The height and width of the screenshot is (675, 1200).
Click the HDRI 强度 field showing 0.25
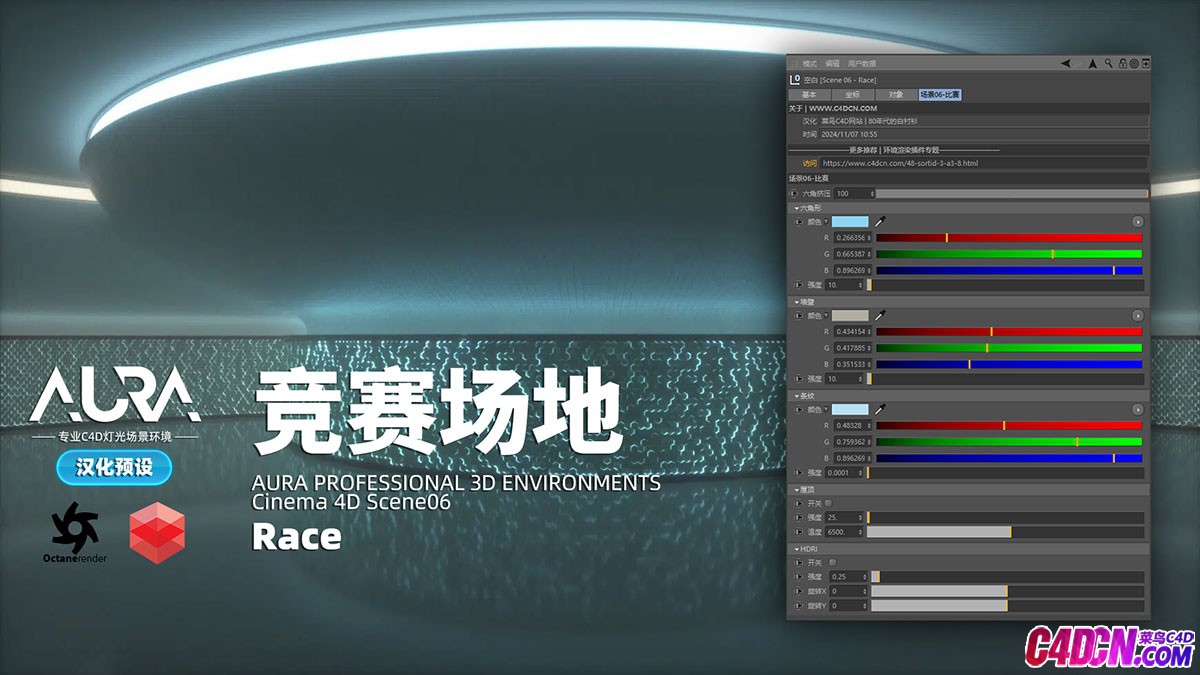(x=849, y=577)
